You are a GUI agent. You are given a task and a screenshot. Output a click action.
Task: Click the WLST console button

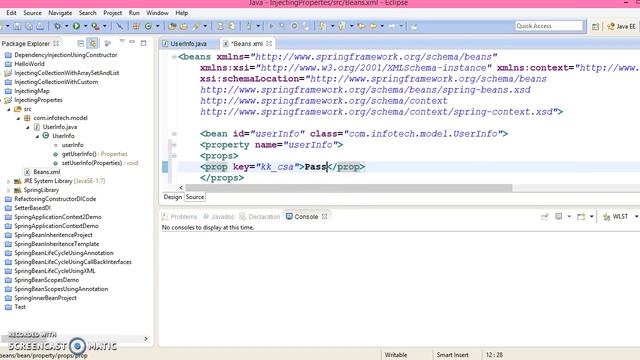(x=616, y=216)
